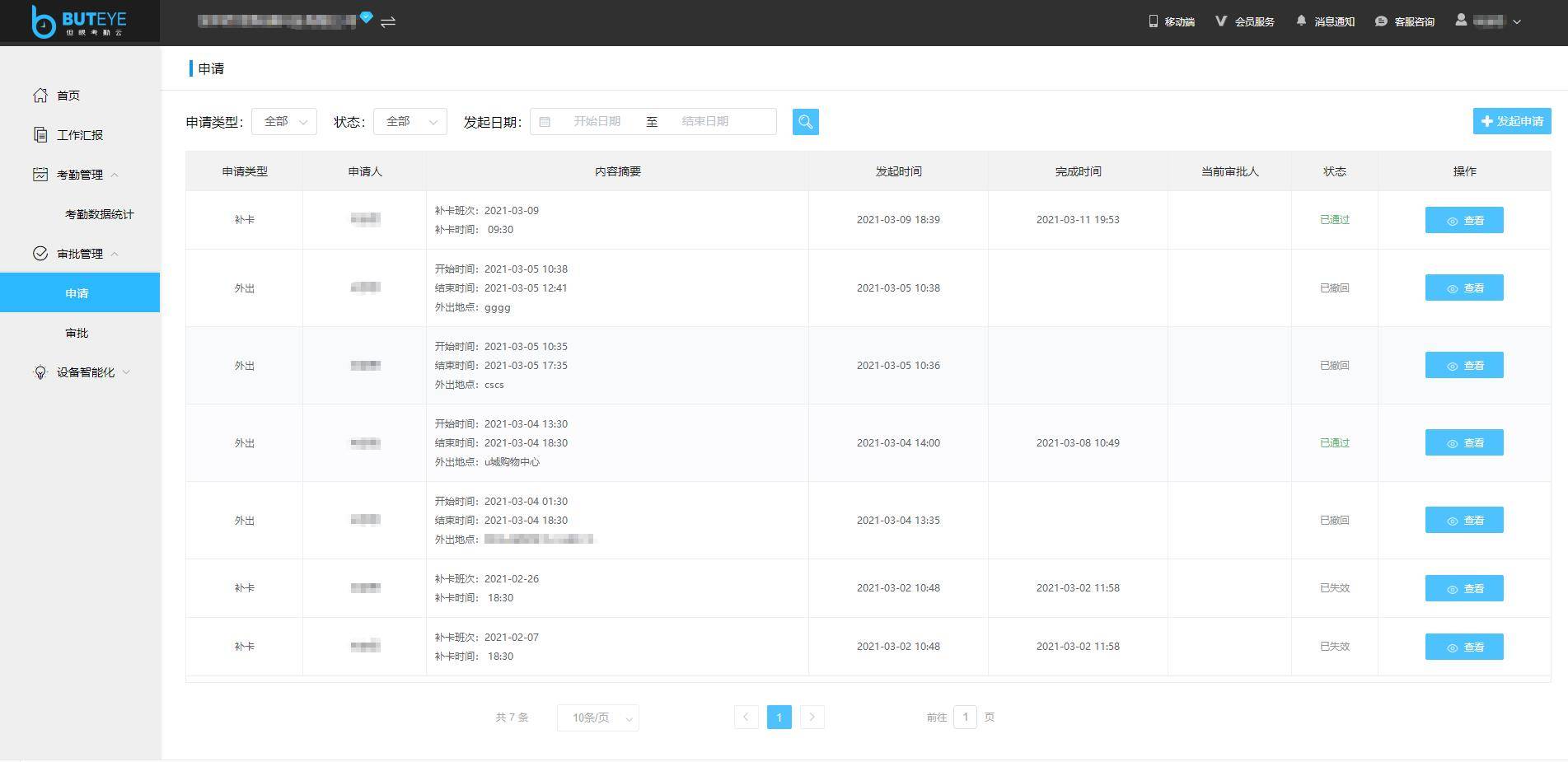Click the 当前审批人 column header
Image resolution: width=1568 pixels, height=762 pixels.
[x=1229, y=171]
